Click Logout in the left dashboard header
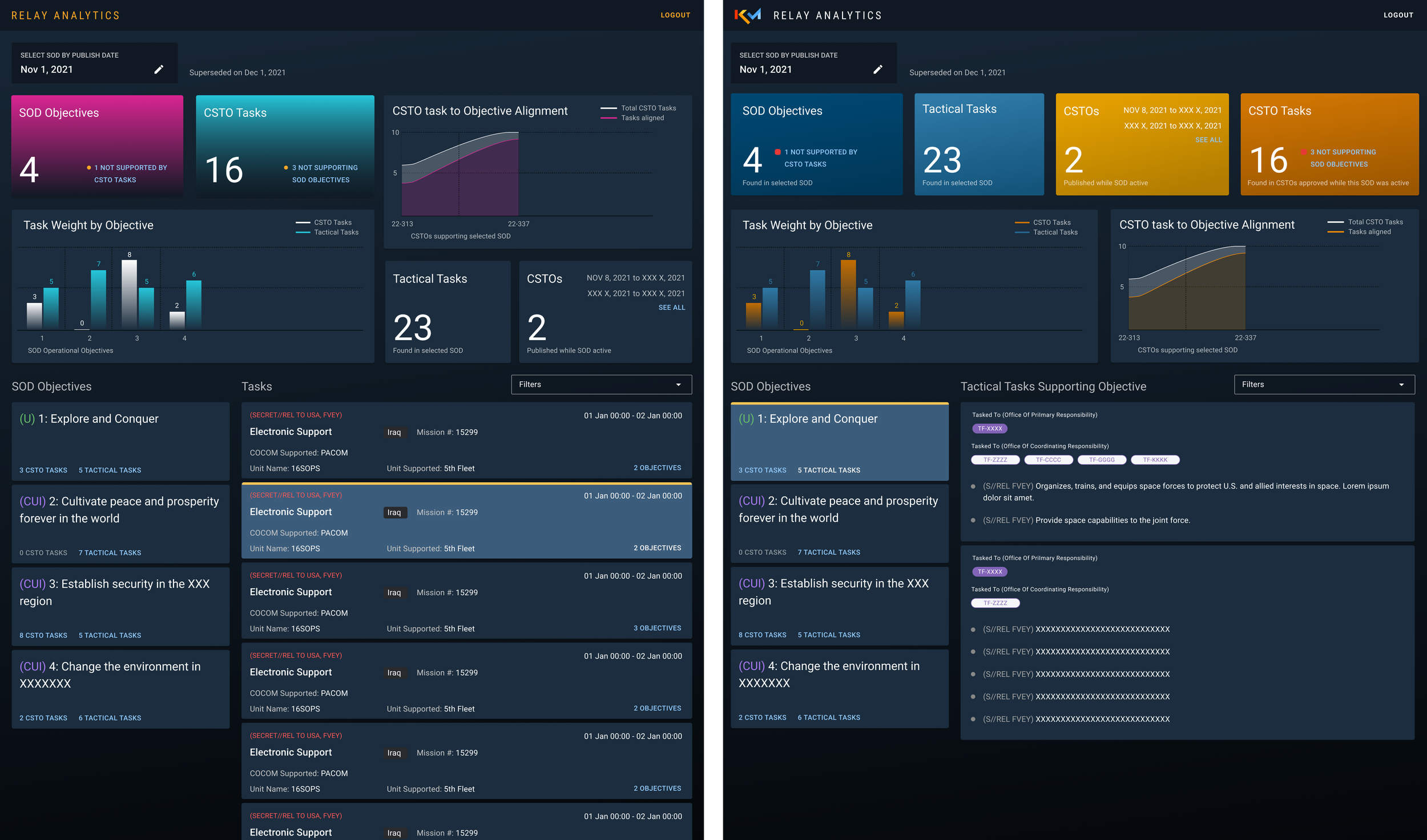The height and width of the screenshot is (840, 1427). click(x=675, y=15)
